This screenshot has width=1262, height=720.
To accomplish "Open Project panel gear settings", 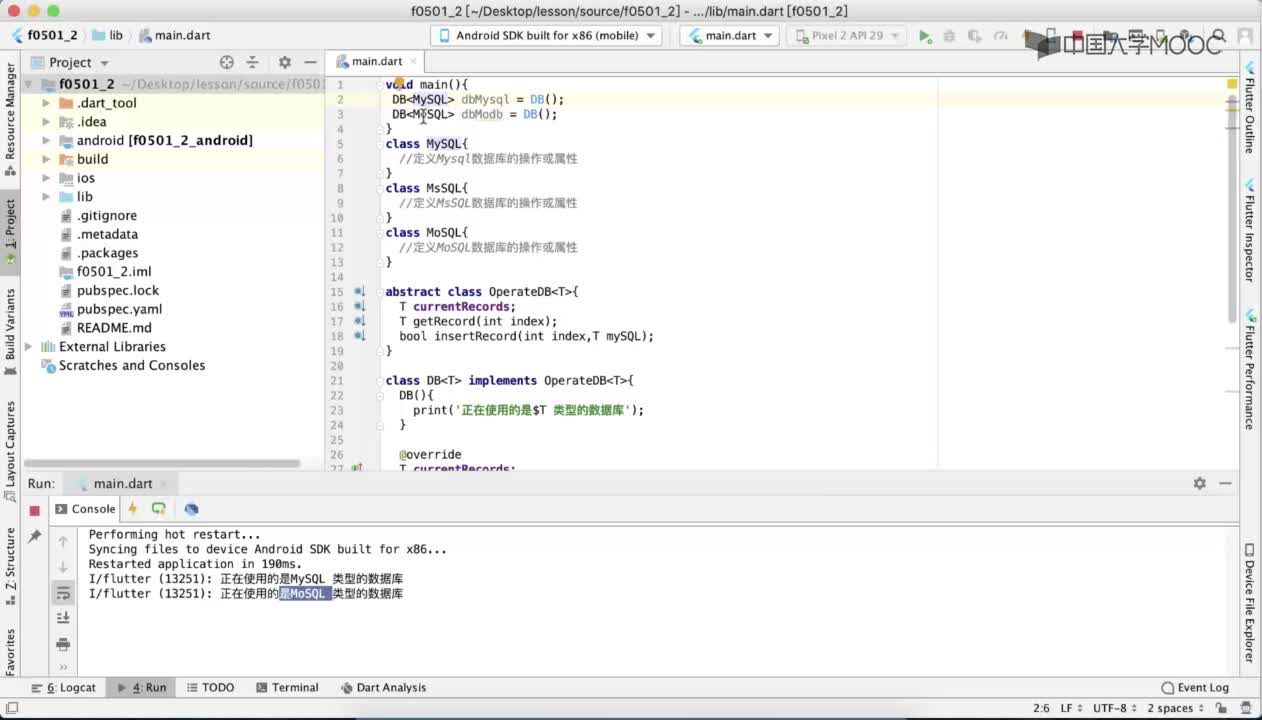I will pos(285,62).
